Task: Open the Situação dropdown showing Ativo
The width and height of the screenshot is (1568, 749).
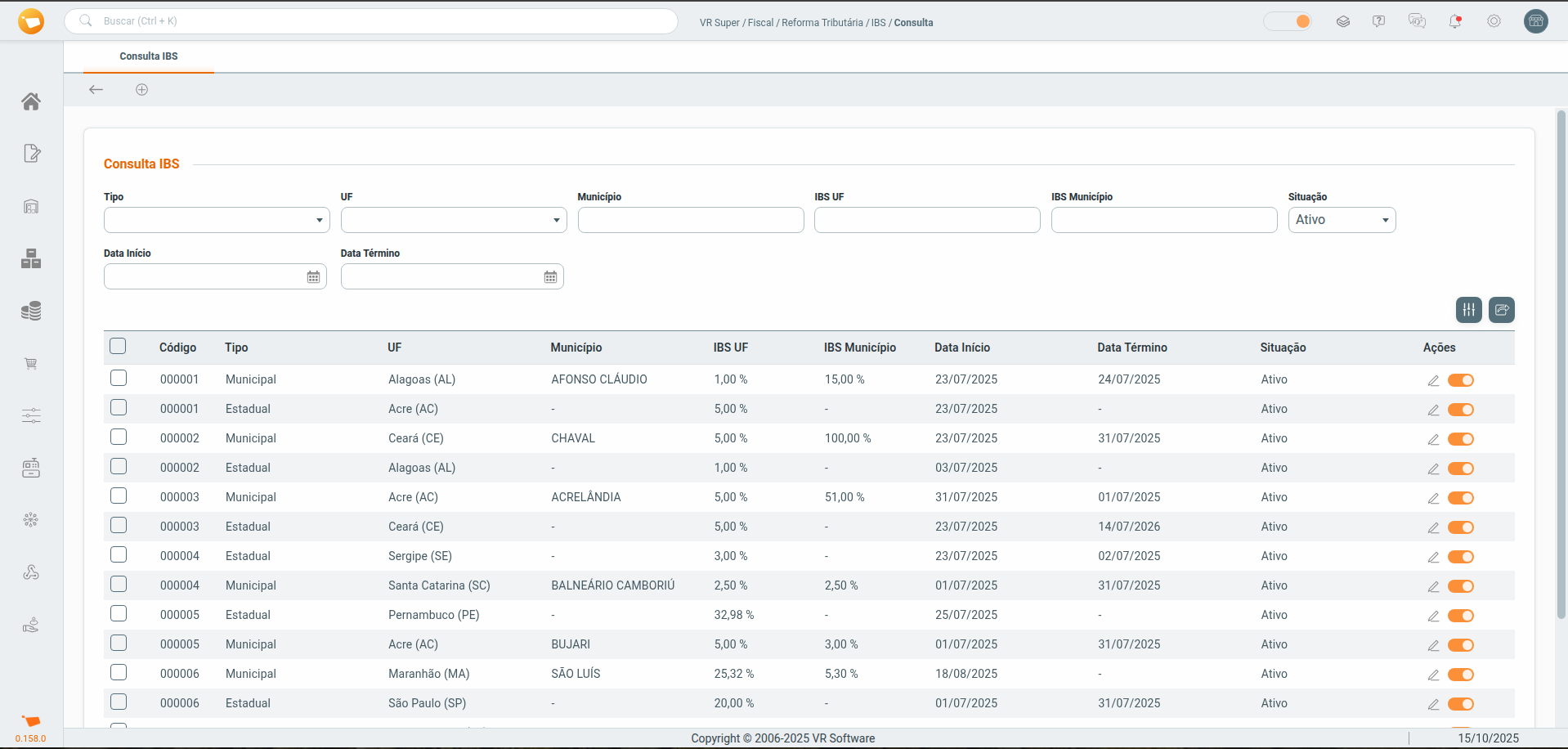Action: coord(1342,220)
